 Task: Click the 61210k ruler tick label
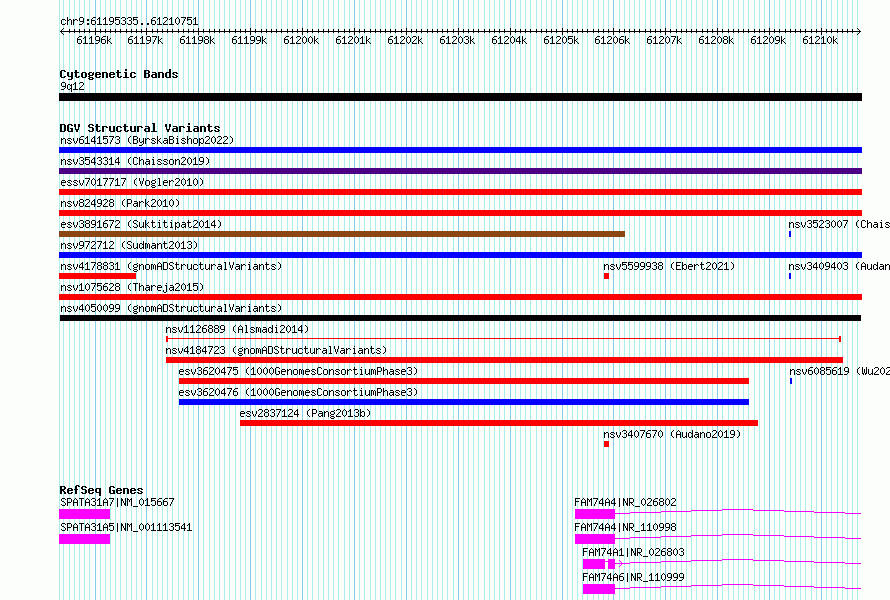820,40
